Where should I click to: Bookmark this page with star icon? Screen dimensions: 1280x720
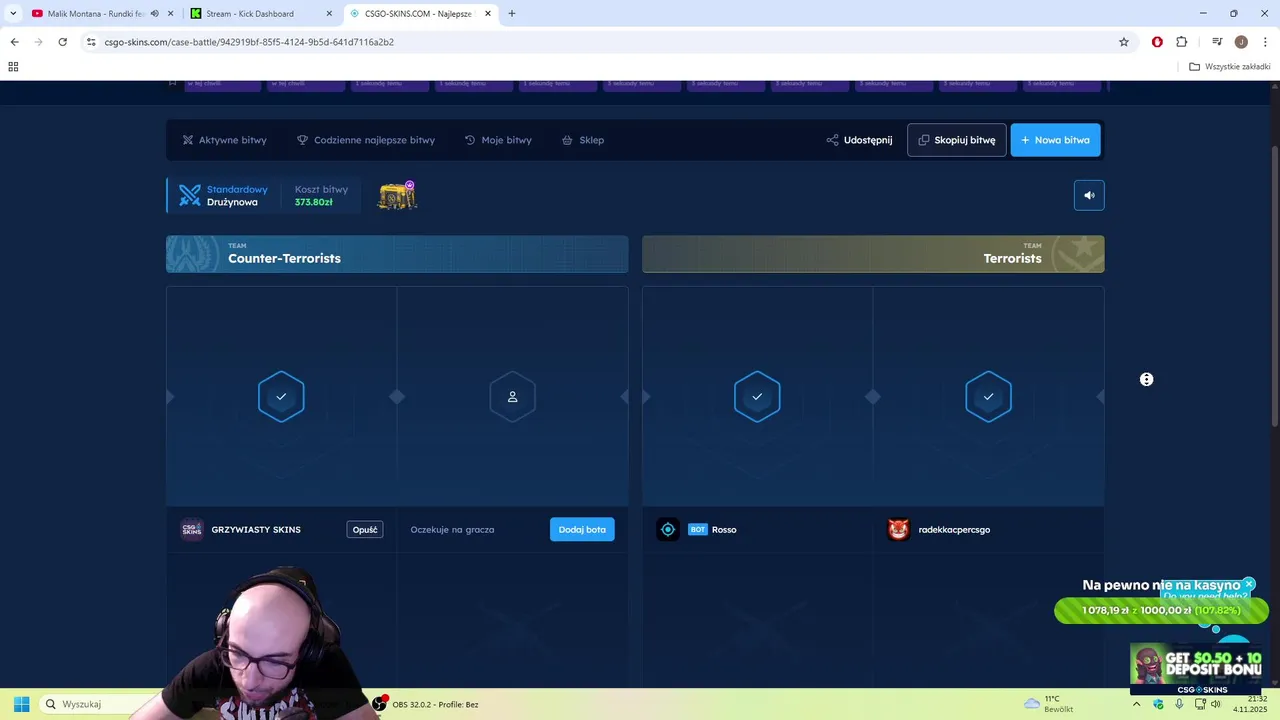click(1124, 42)
